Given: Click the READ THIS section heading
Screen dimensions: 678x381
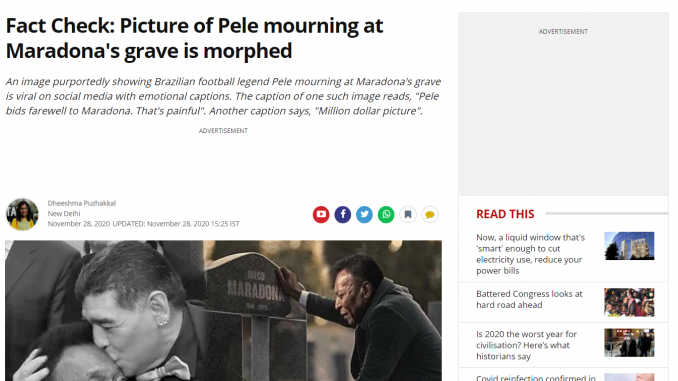Looking at the screenshot, I should tap(505, 214).
